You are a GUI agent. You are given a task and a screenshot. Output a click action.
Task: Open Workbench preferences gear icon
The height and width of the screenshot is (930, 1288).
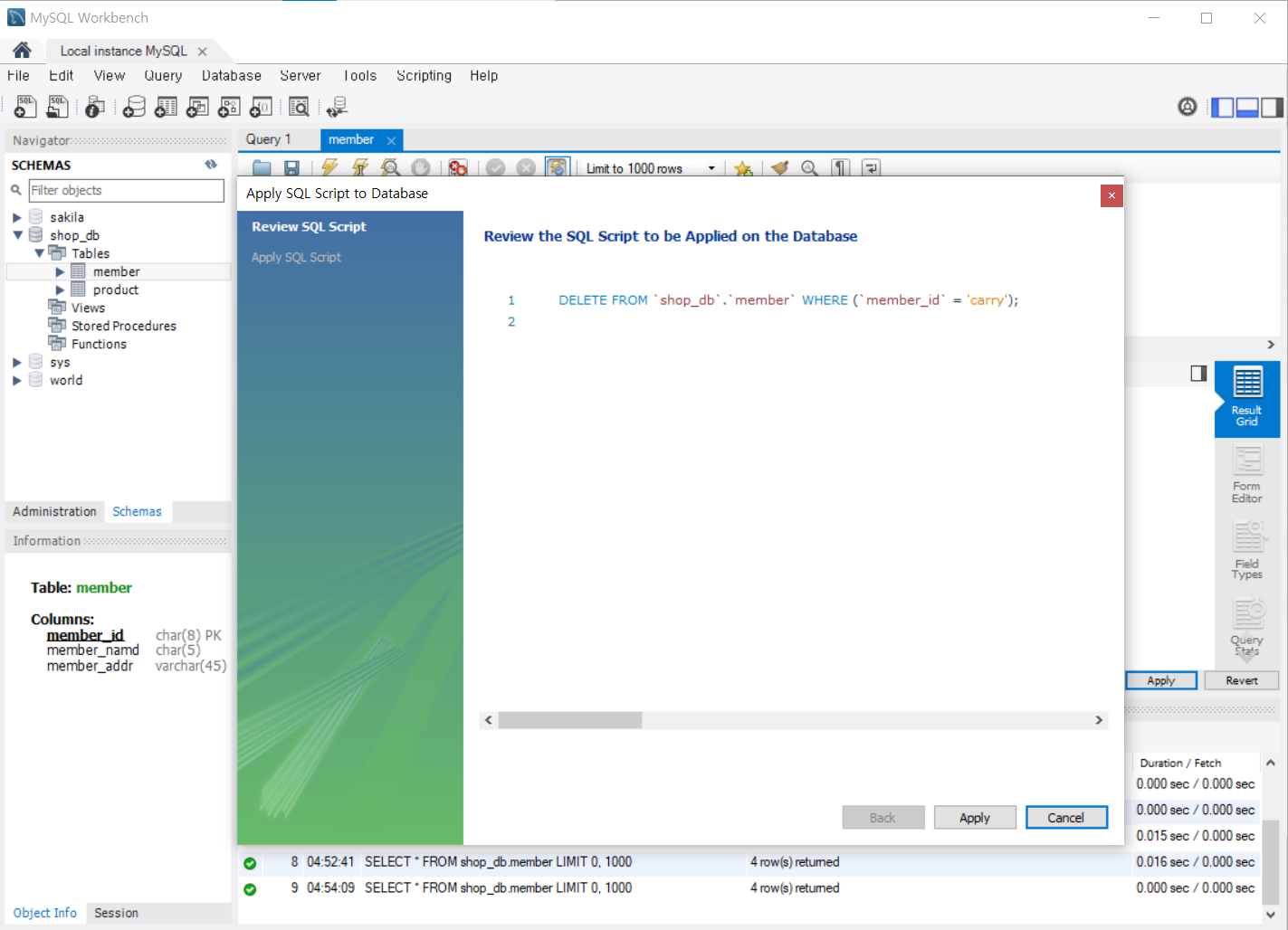click(x=1188, y=107)
